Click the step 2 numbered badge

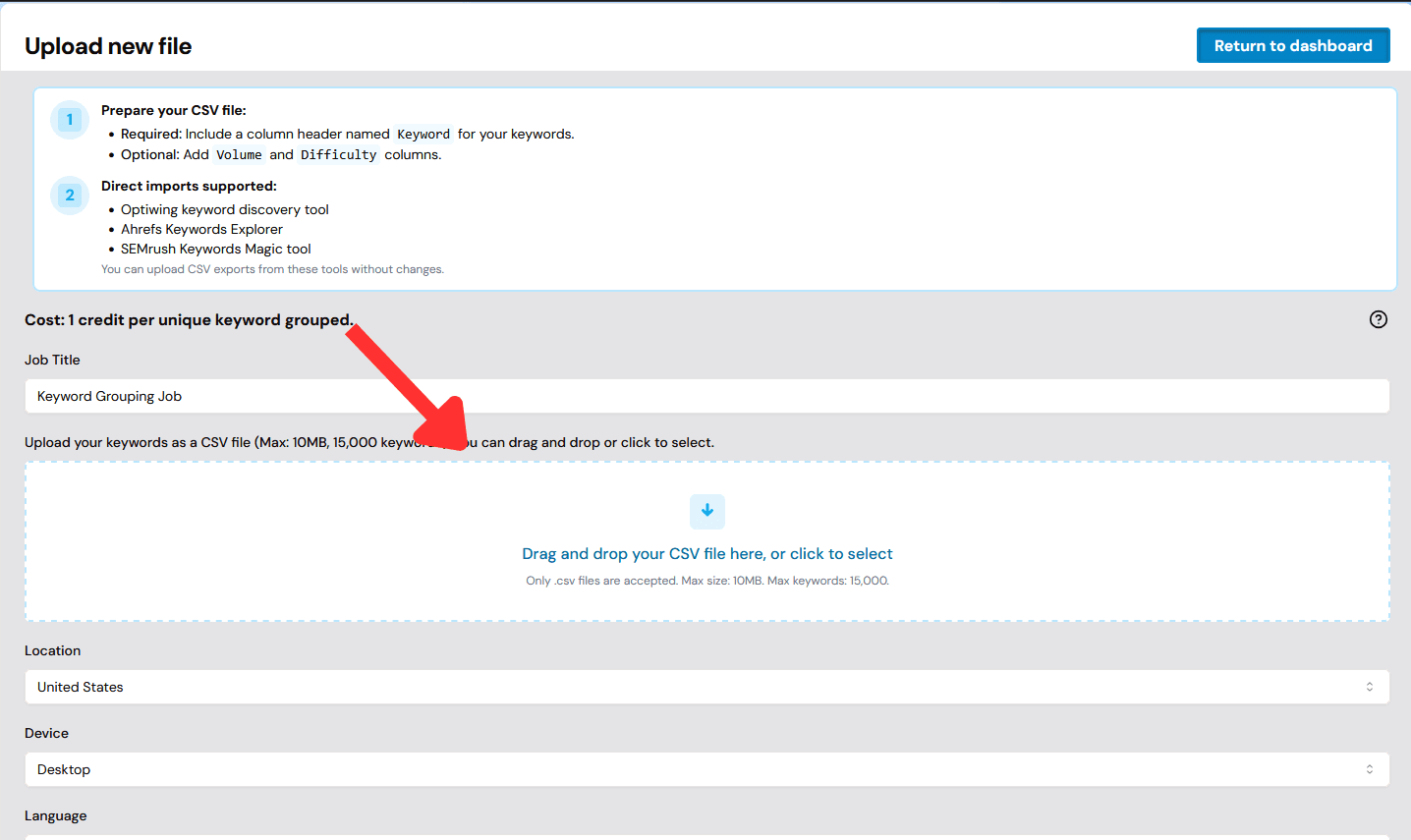tap(69, 196)
